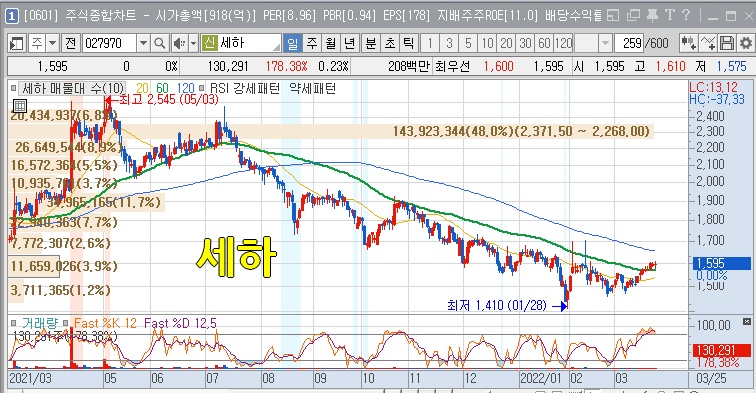
Task: Toggle the square before RSI 강세패턴 label
Action: click(202, 89)
